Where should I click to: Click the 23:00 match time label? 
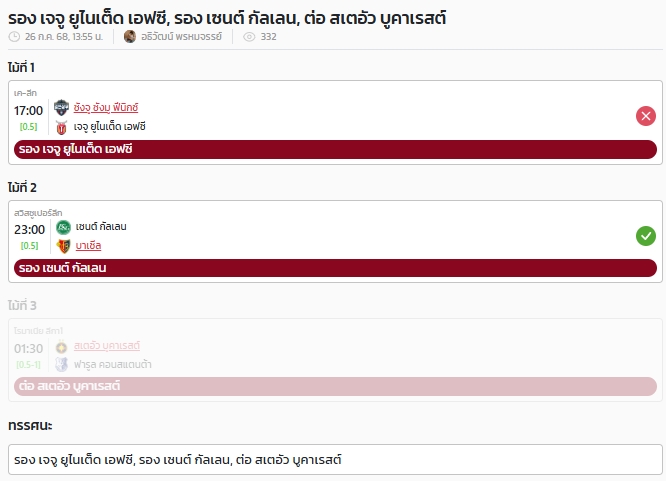click(x=29, y=229)
